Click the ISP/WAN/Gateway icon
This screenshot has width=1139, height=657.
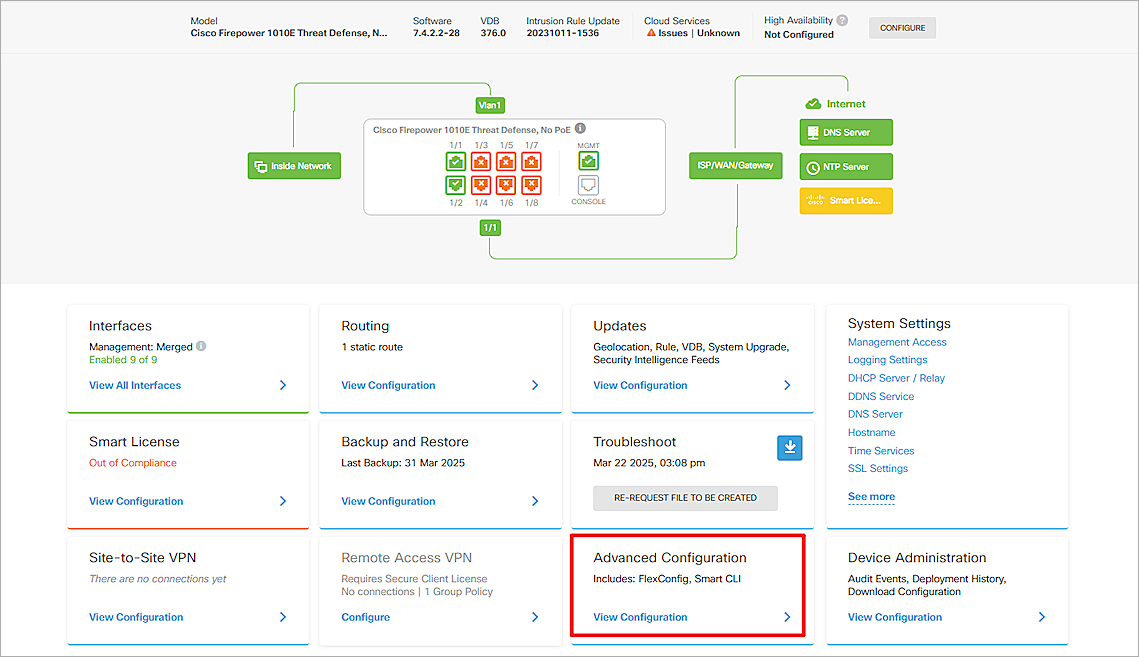[x=735, y=166]
